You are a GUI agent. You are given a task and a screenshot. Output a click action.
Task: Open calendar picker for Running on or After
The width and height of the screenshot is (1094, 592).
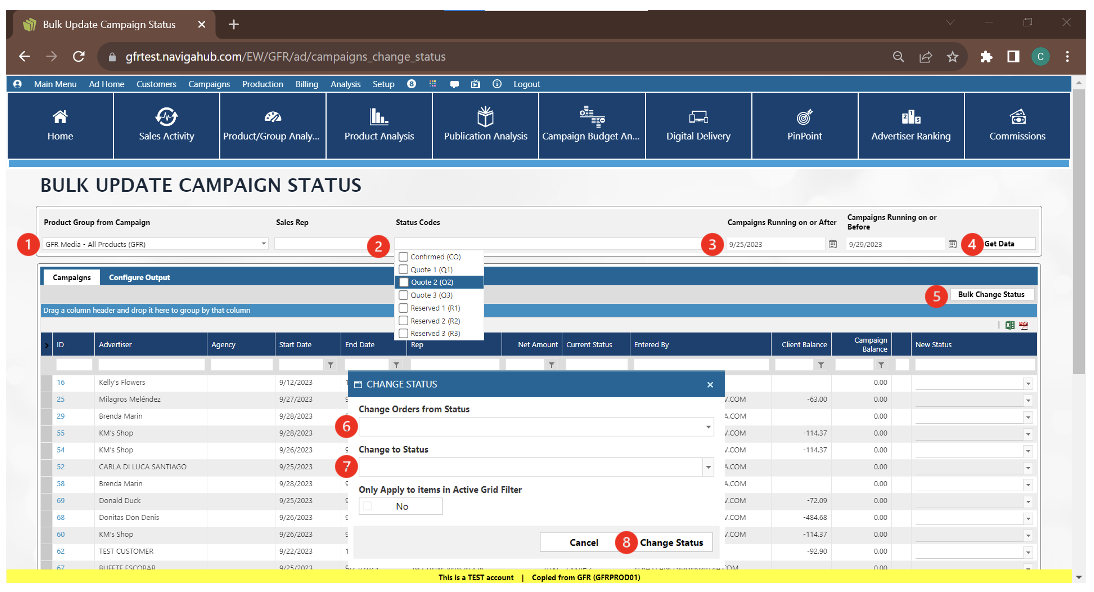click(832, 244)
